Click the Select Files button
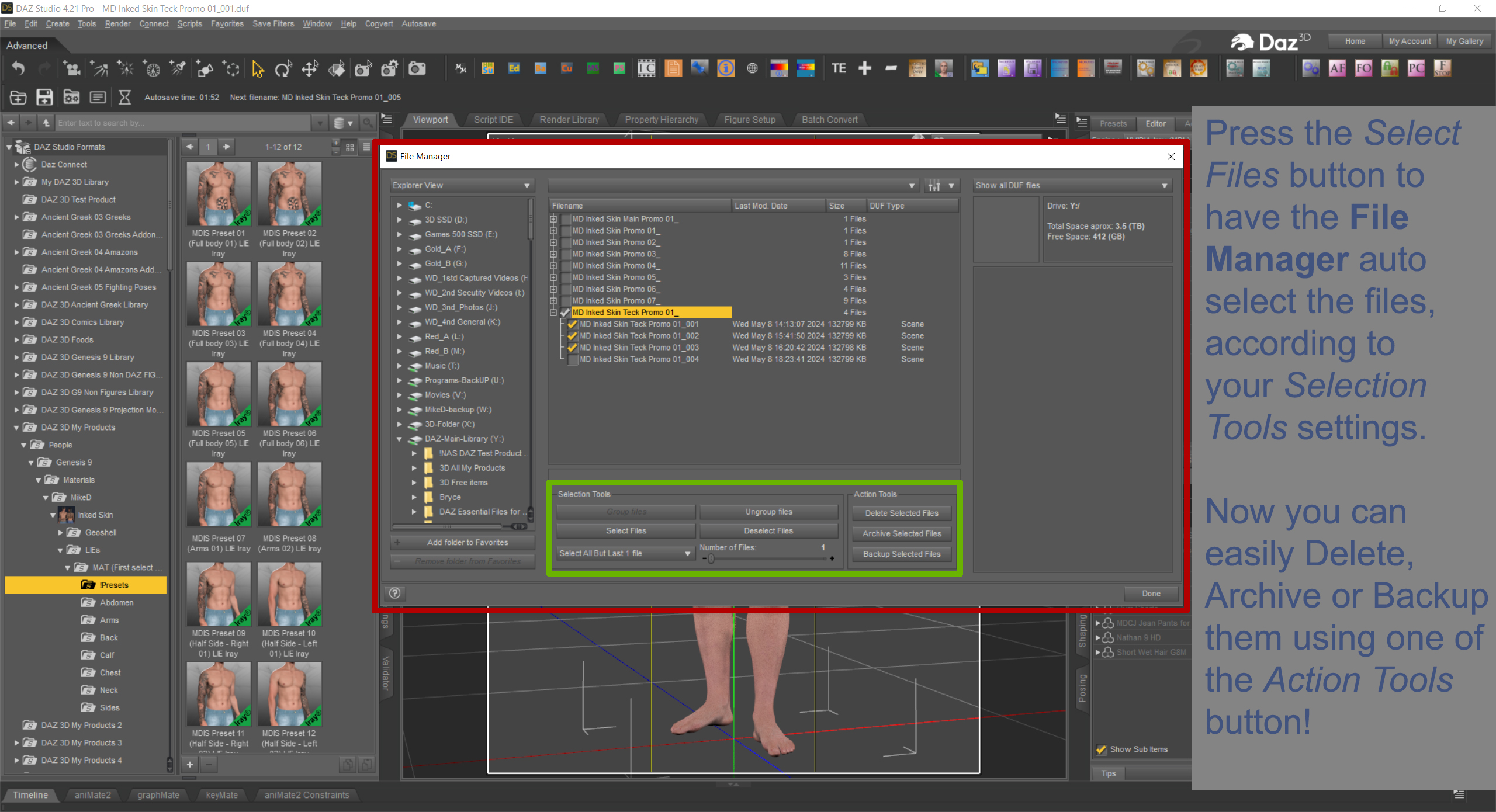Image resolution: width=1496 pixels, height=812 pixels. (x=626, y=531)
